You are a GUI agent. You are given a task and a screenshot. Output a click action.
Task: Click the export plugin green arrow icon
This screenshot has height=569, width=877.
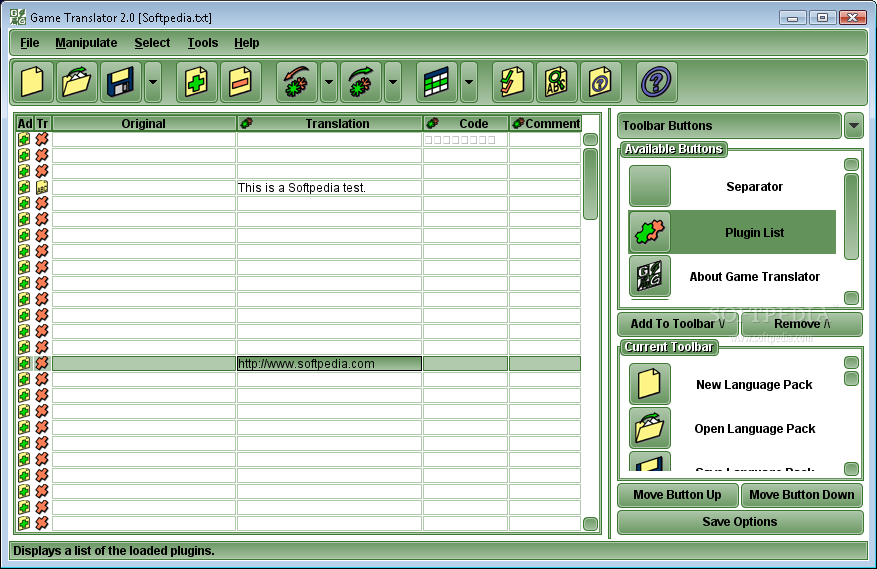click(x=361, y=82)
